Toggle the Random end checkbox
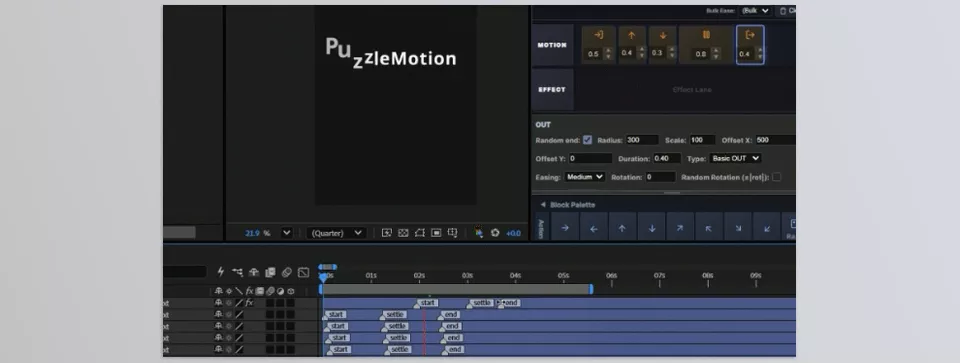The width and height of the screenshot is (960, 363). (x=587, y=140)
